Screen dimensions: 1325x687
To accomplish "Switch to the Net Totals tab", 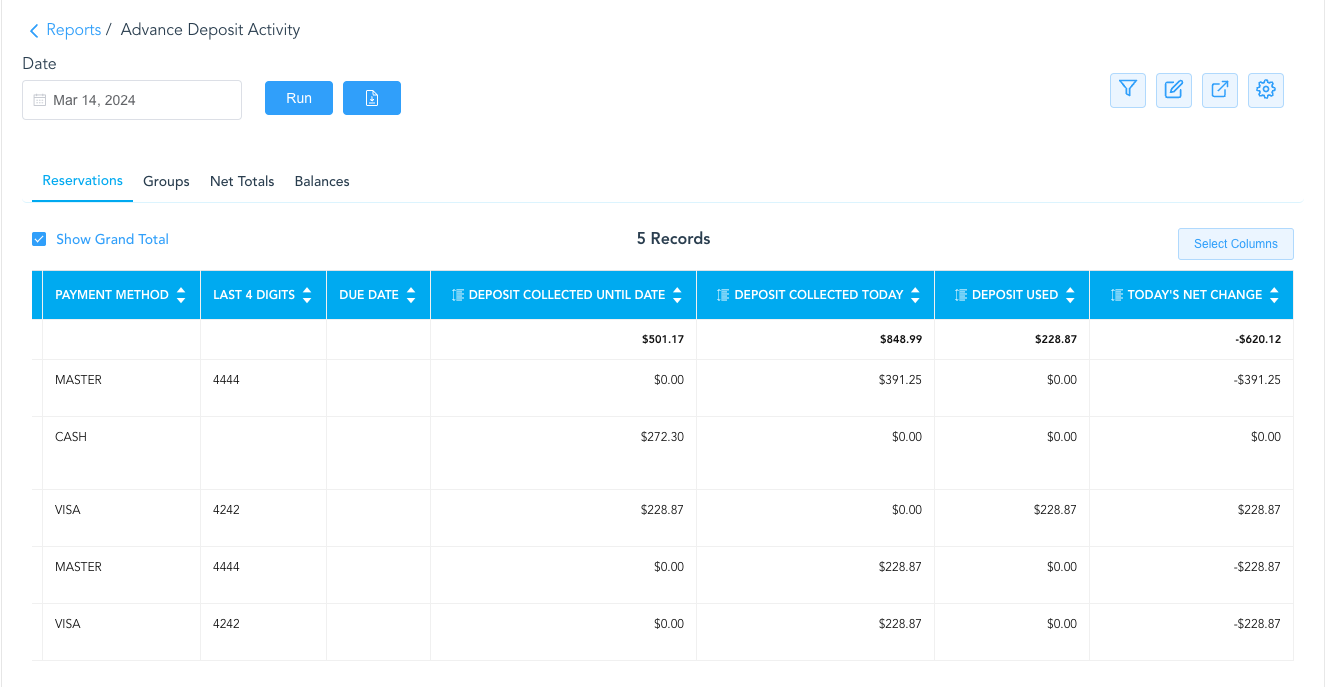I will pos(242,181).
